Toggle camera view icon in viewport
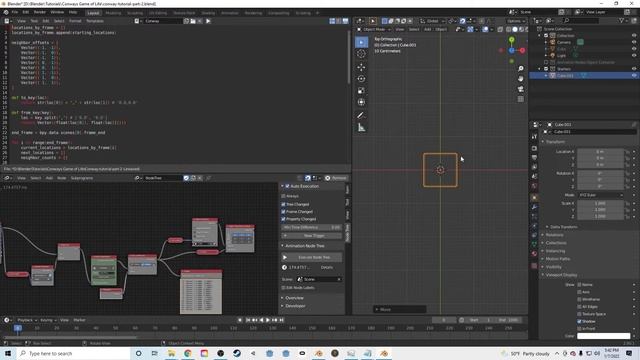640x360 pixels. tap(520, 89)
